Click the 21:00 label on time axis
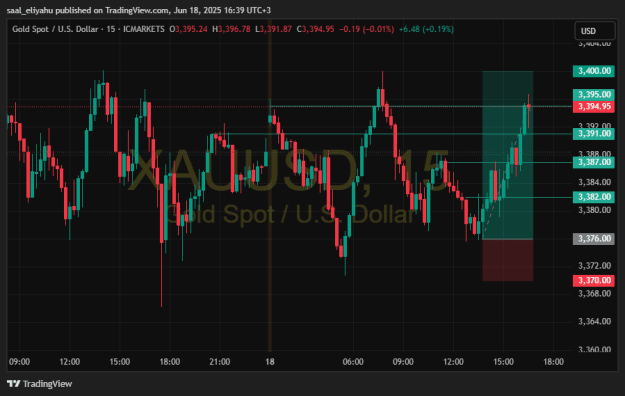This screenshot has width=625, height=396. 220,362
